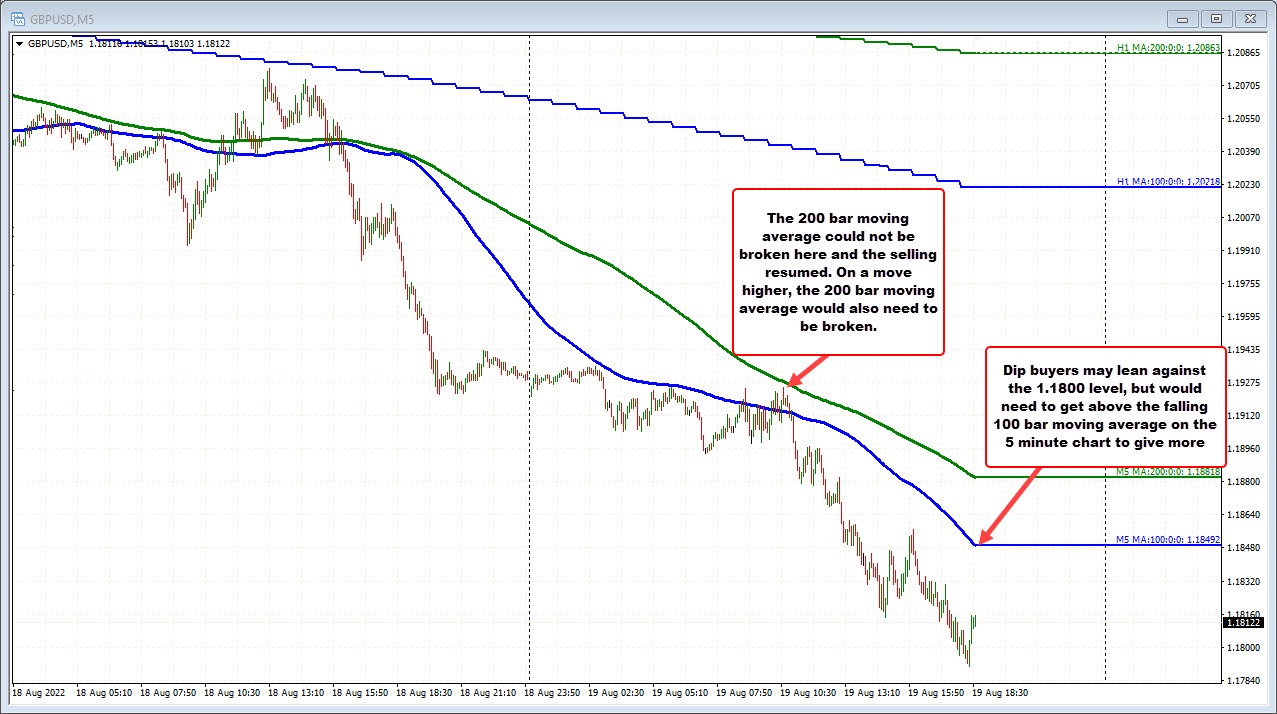The height and width of the screenshot is (714, 1277).
Task: Toggle the blue M5 100 moving average line
Action: tap(1050, 543)
